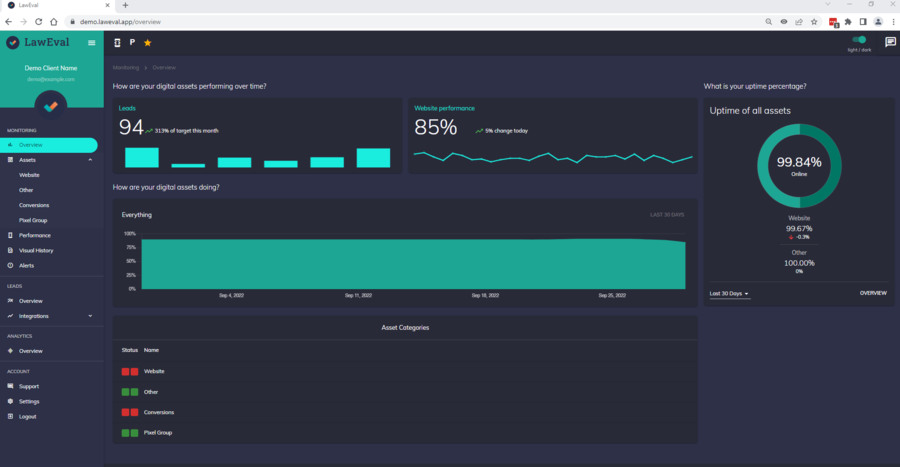Viewport: 900px width, 467px height.
Task: Open the Last 30 Days dropdown
Action: (x=729, y=294)
